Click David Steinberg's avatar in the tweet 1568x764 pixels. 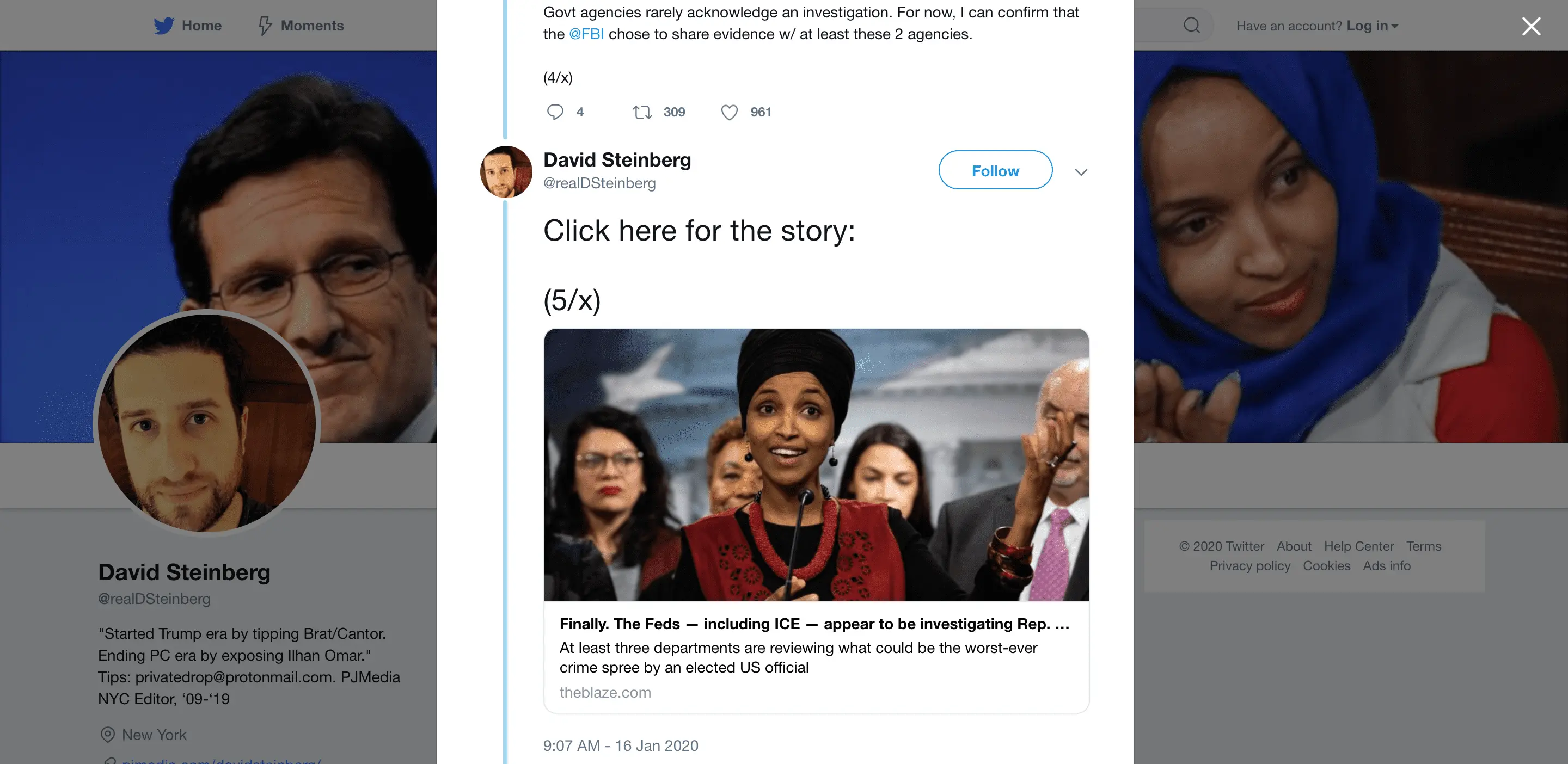[506, 172]
